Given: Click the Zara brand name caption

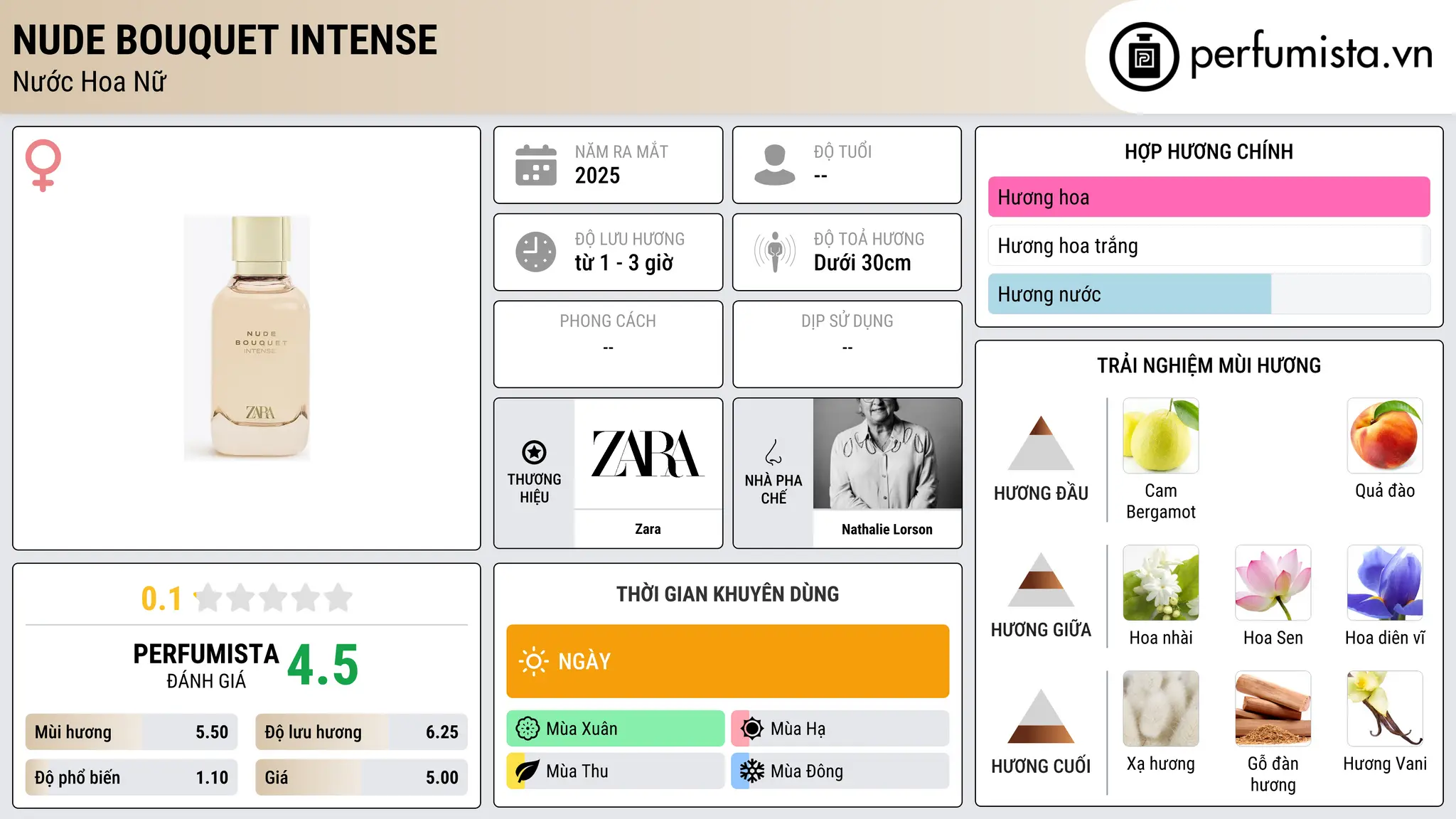Looking at the screenshot, I should point(648,529).
